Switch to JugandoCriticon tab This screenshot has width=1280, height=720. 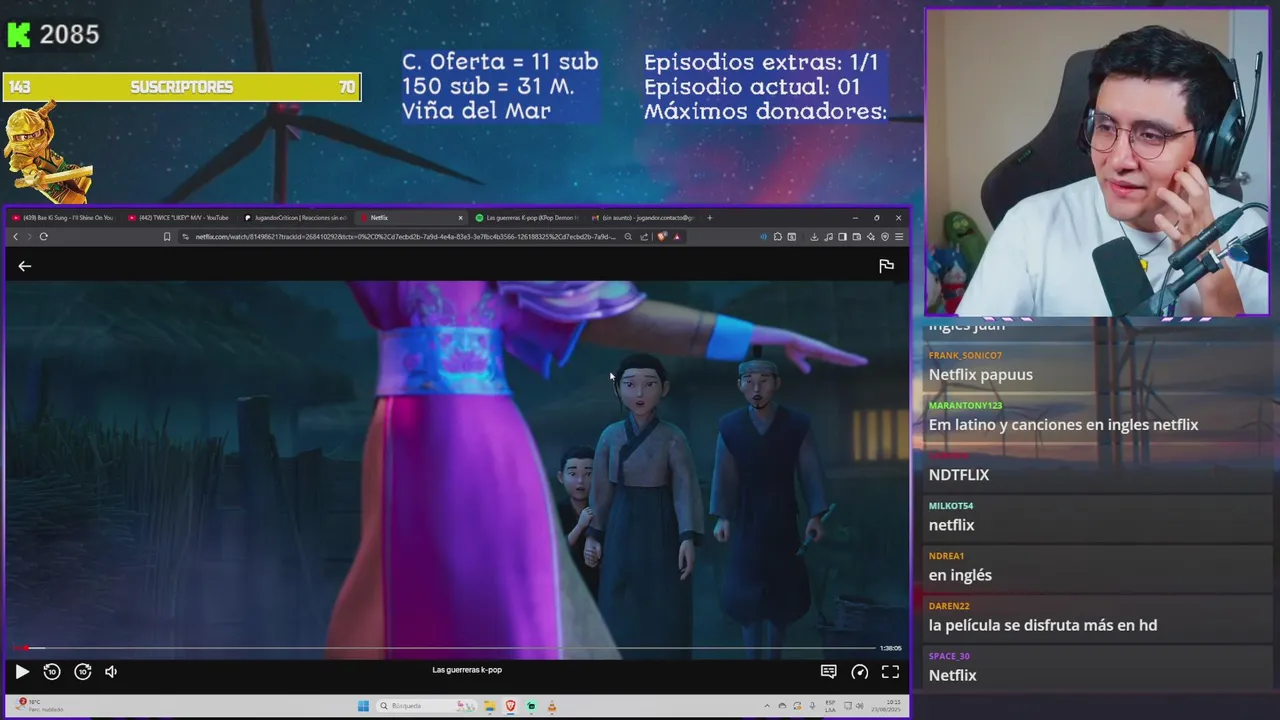click(x=296, y=217)
